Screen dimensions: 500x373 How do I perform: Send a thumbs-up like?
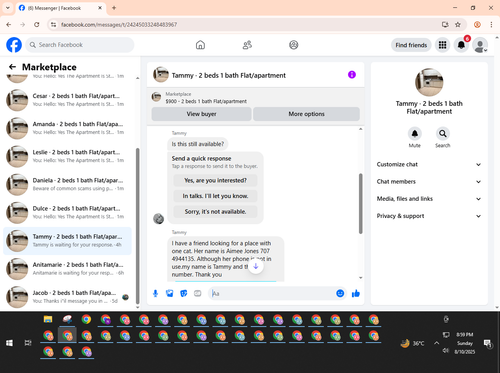(x=356, y=293)
